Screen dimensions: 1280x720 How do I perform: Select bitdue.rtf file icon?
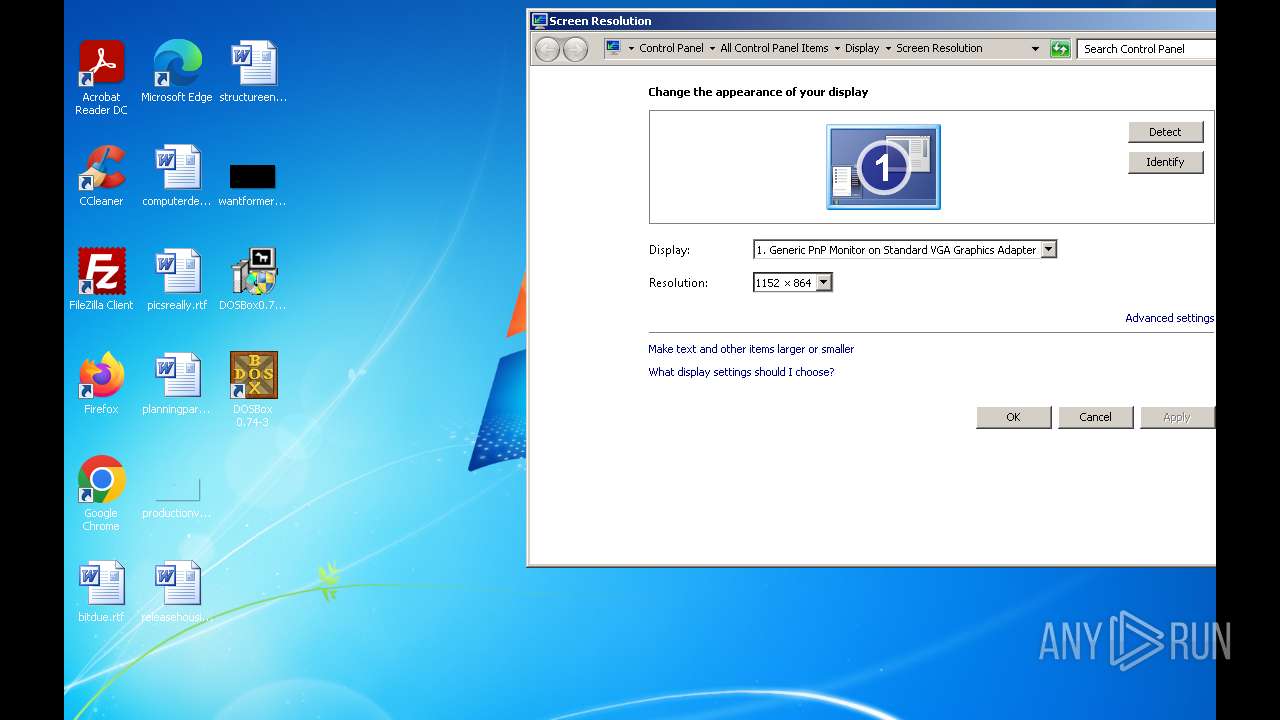(101, 591)
